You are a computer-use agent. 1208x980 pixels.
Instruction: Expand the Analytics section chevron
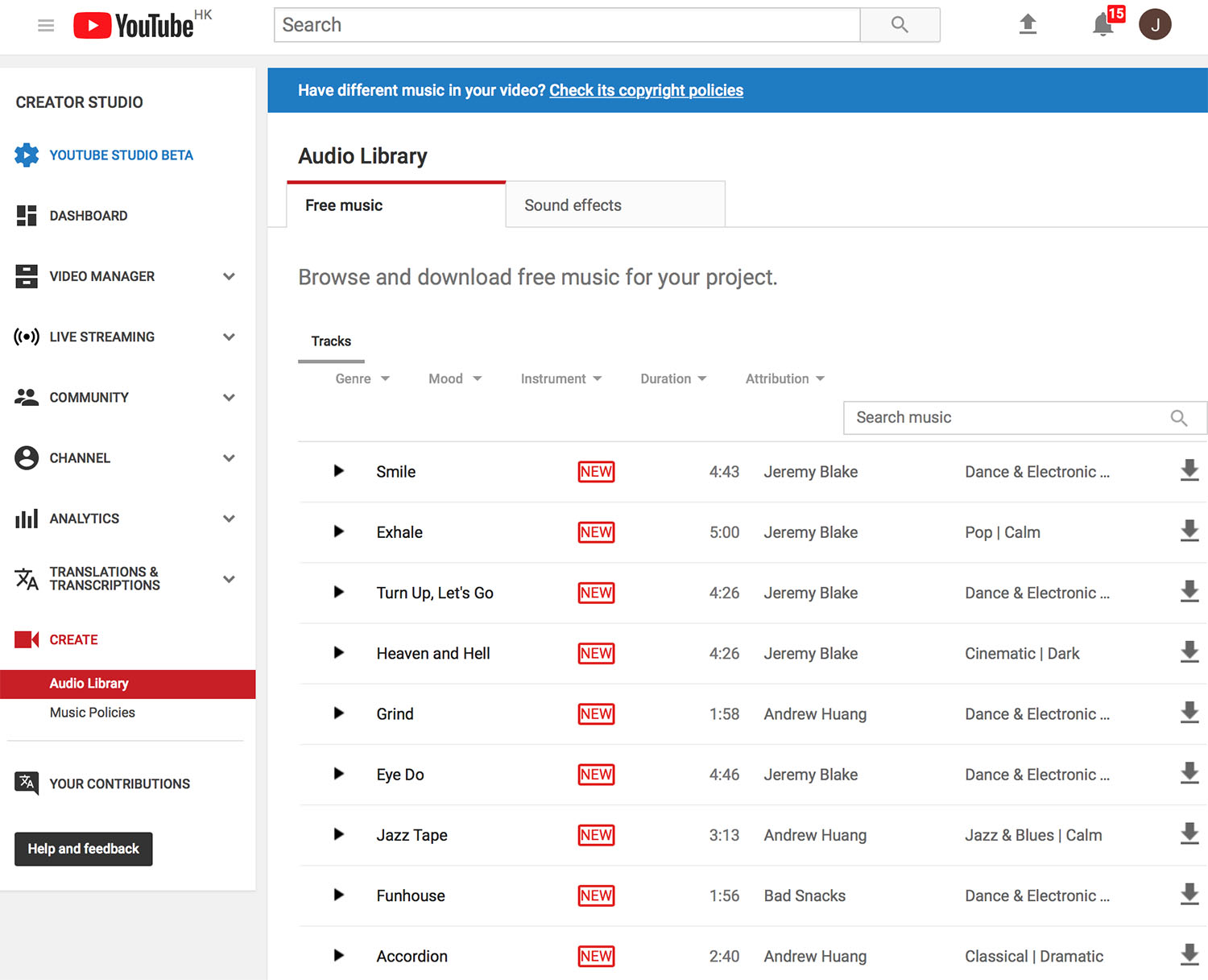pos(229,519)
